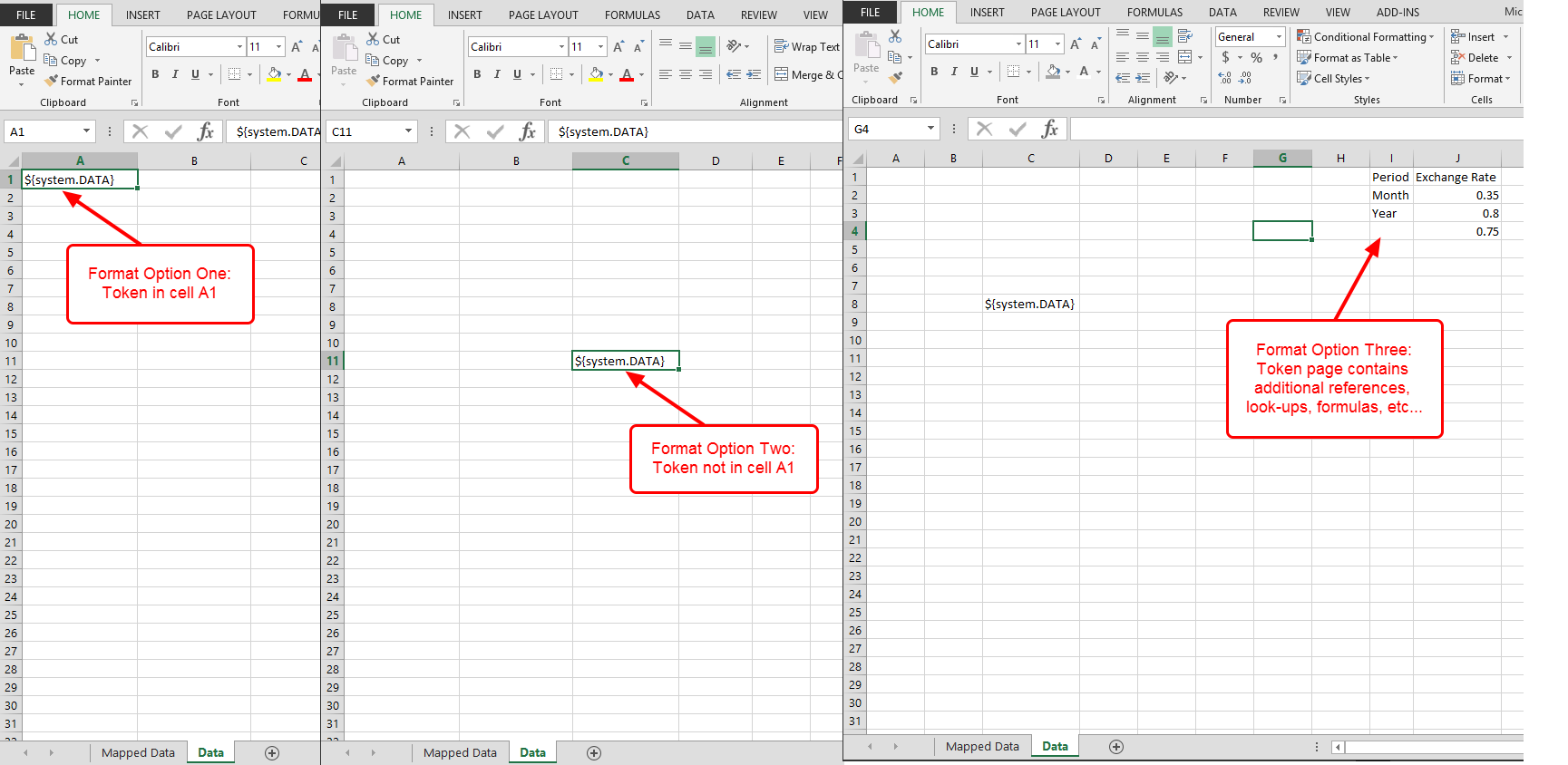This screenshot has height=765, width=1568.
Task: Open Insert Function (fx) in the left window
Action: (x=206, y=131)
